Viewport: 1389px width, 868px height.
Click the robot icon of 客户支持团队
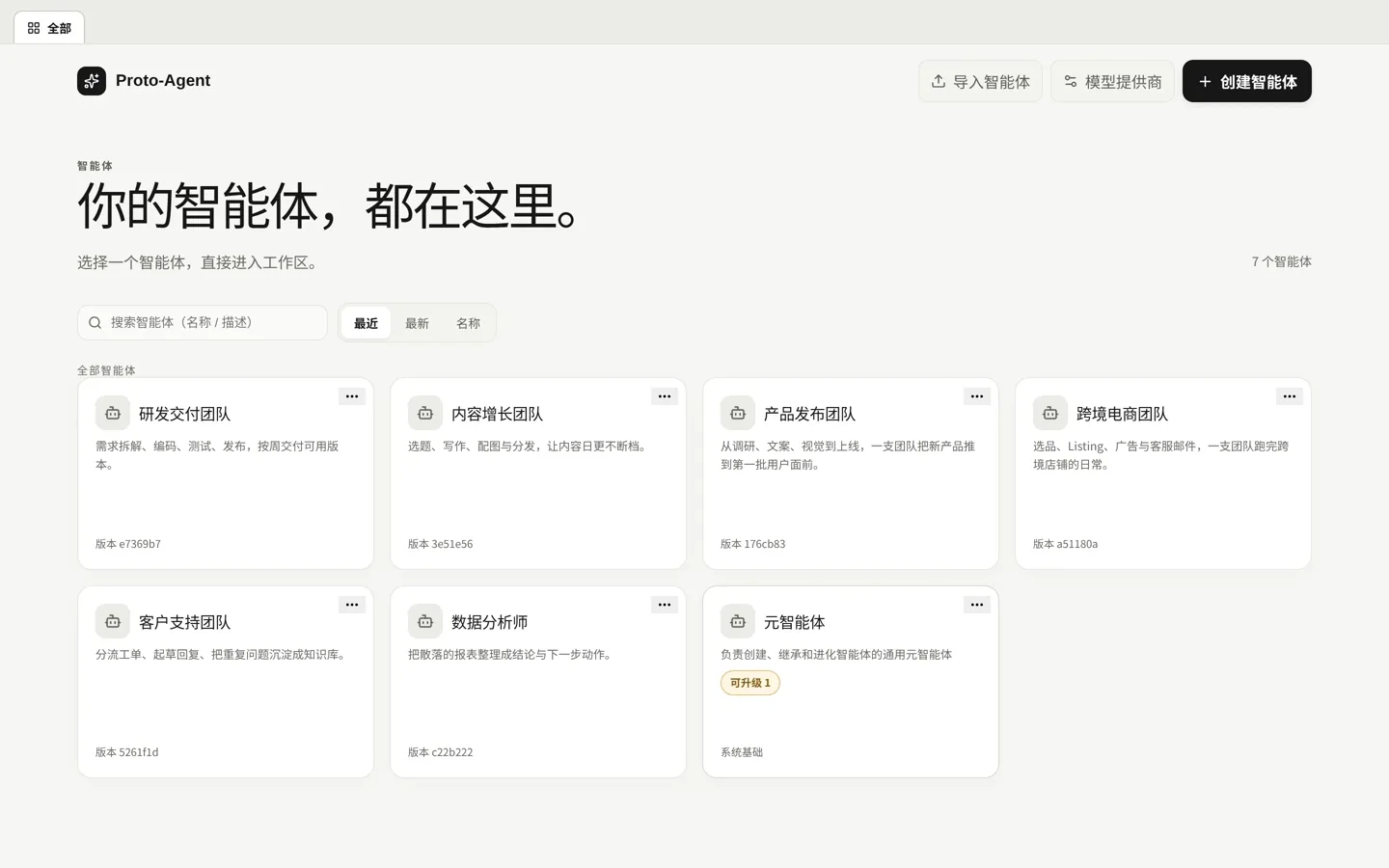coord(113,621)
